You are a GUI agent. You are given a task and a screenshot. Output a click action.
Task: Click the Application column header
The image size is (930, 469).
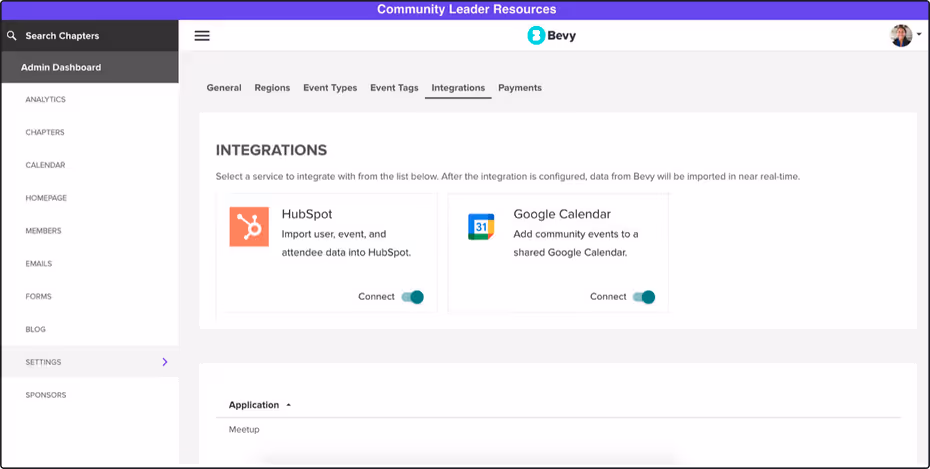(254, 405)
